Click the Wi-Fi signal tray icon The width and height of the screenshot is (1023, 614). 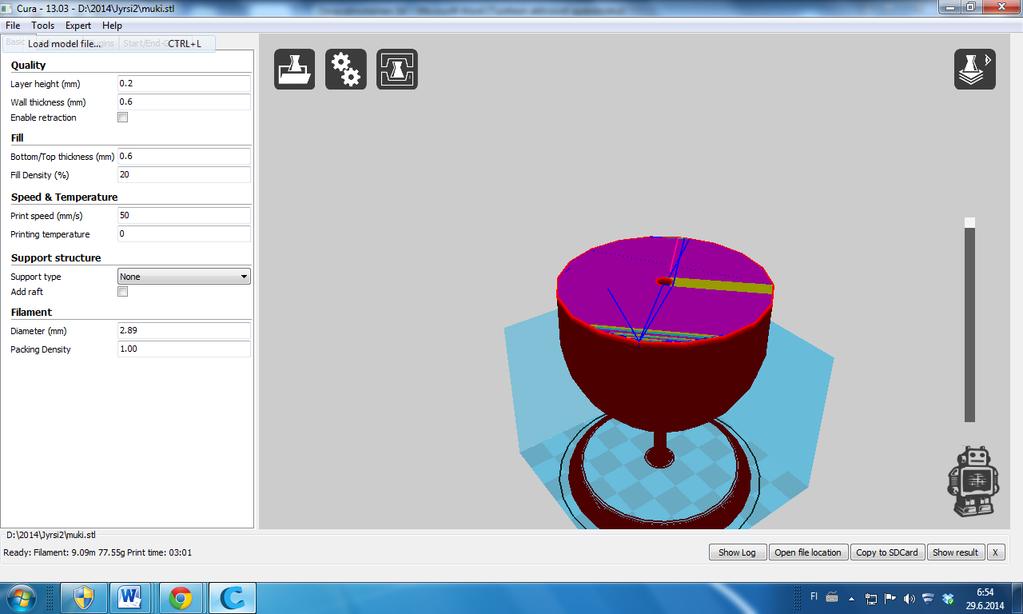(928, 598)
